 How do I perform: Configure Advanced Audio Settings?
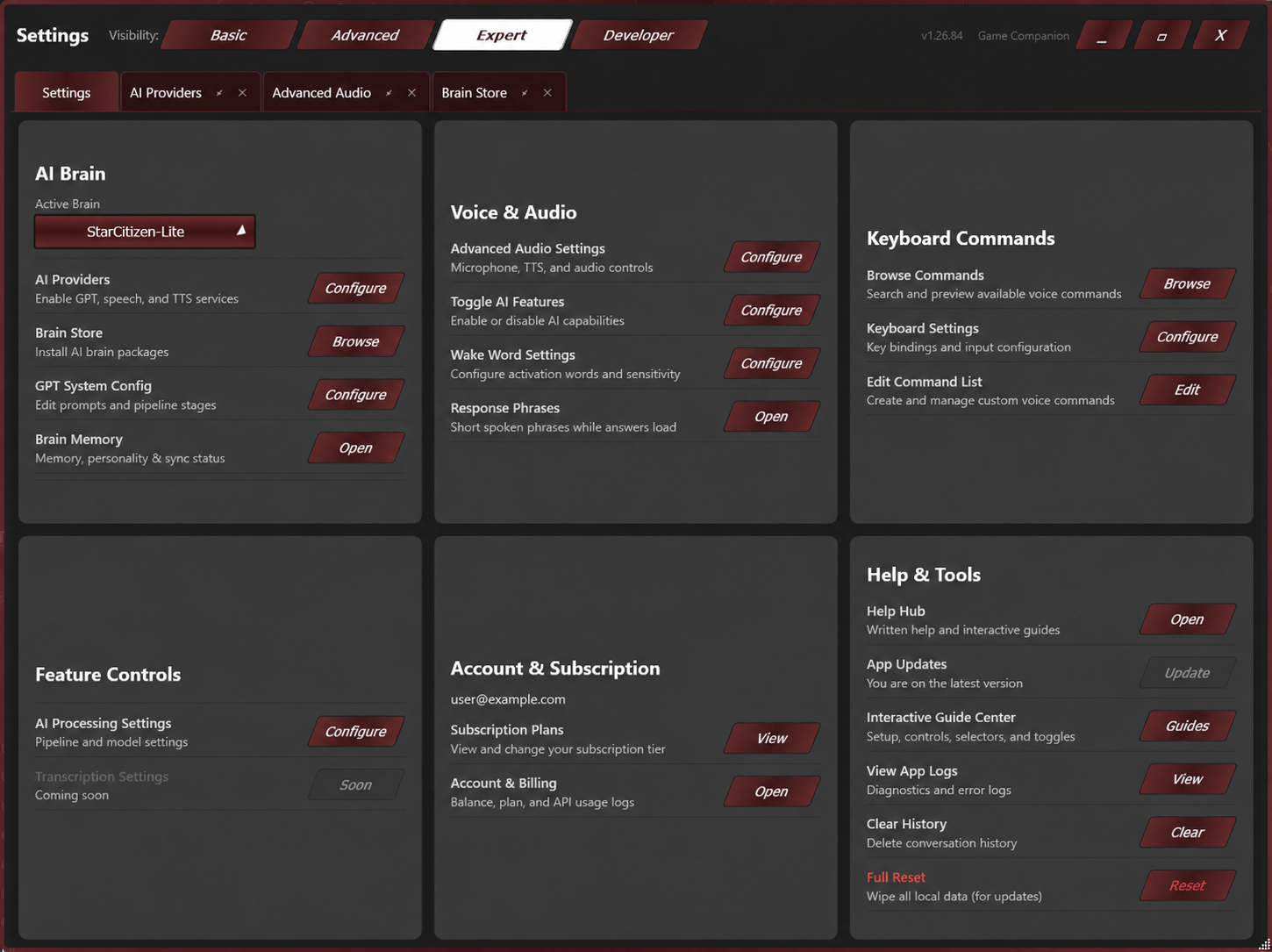tap(771, 257)
